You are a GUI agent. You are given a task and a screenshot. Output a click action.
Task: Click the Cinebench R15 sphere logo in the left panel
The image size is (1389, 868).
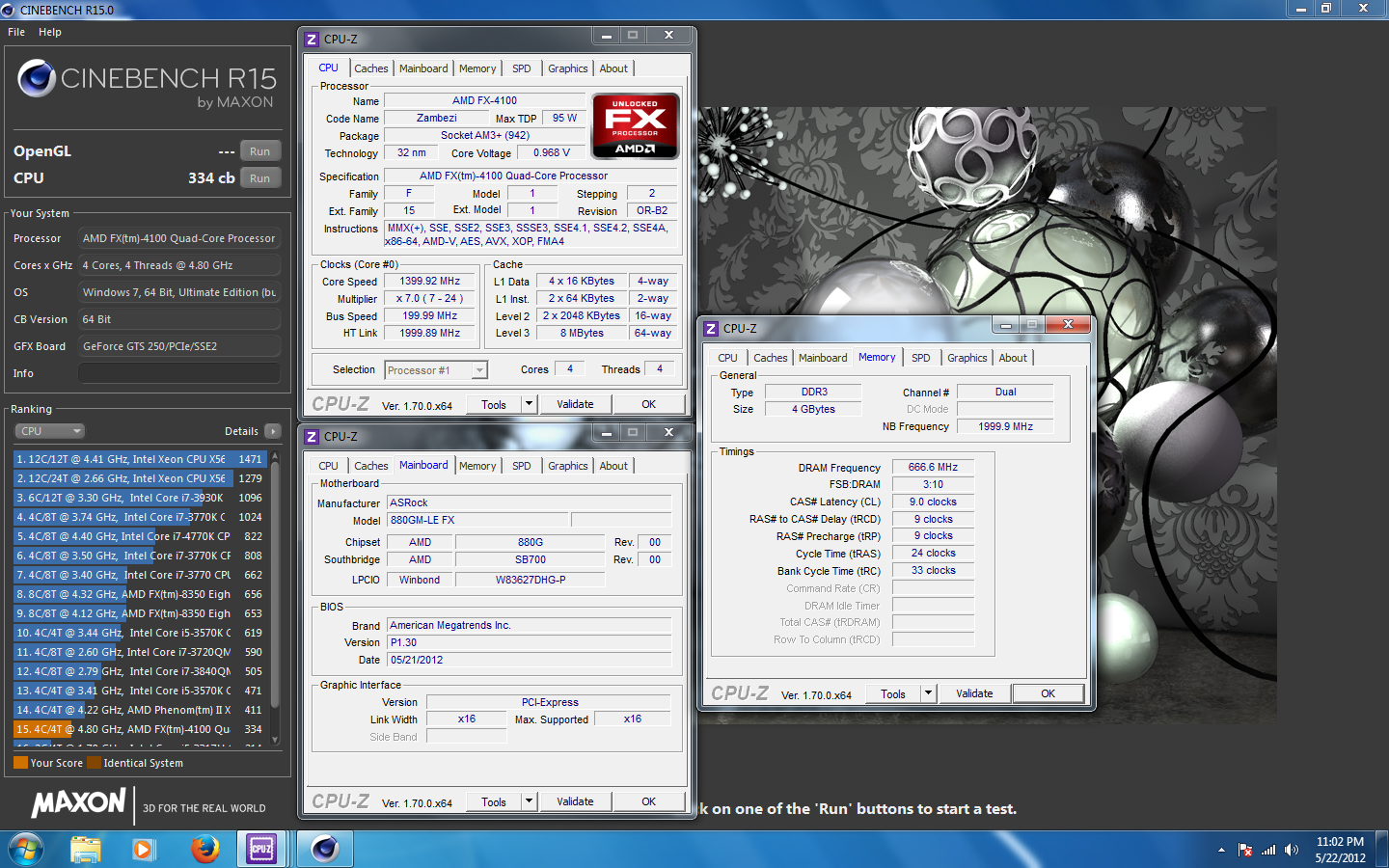(38, 78)
